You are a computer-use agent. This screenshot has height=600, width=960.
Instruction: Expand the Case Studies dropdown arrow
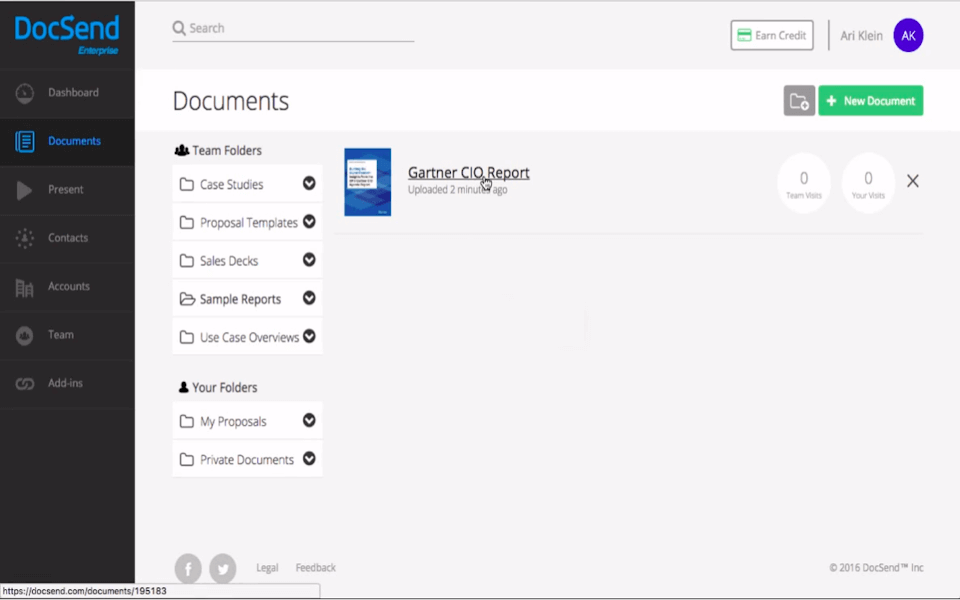click(309, 183)
